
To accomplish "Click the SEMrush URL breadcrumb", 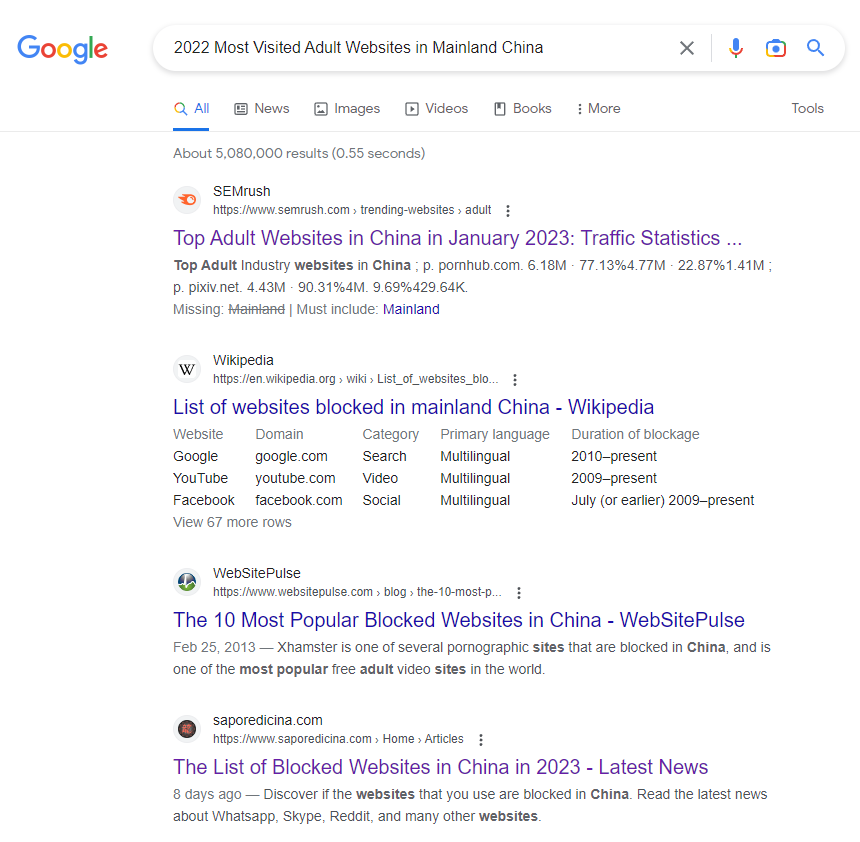I will (352, 210).
